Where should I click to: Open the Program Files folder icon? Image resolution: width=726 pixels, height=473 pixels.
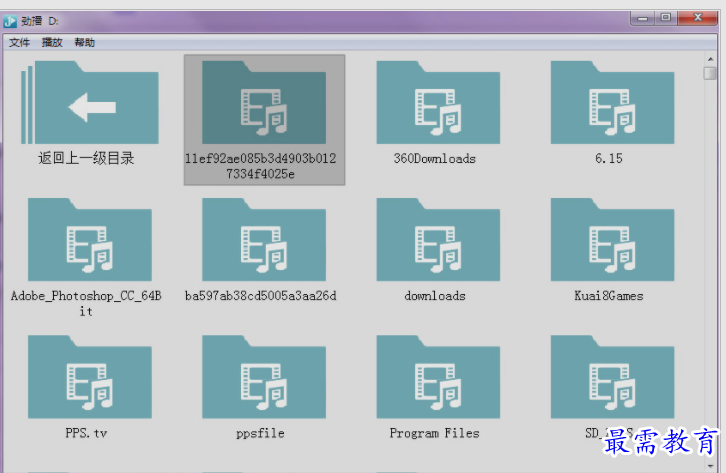[438, 377]
